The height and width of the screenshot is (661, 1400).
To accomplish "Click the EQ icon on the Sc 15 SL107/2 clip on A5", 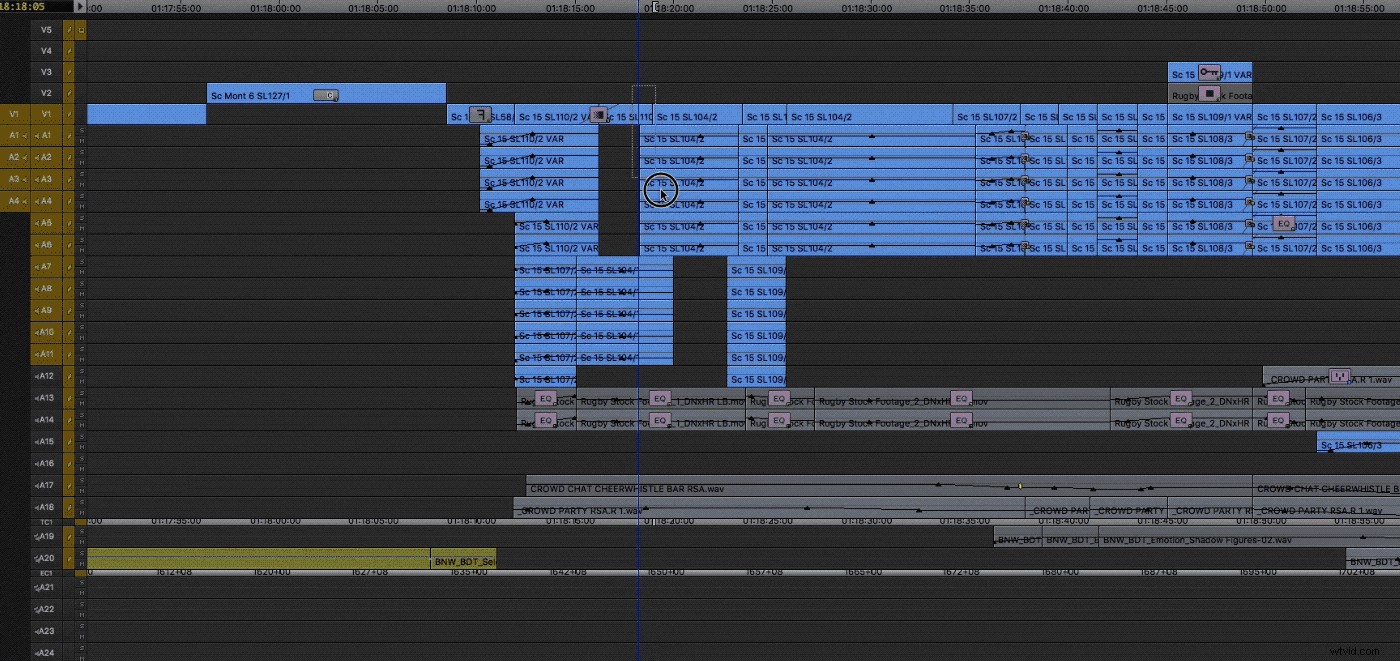I will coord(1284,224).
